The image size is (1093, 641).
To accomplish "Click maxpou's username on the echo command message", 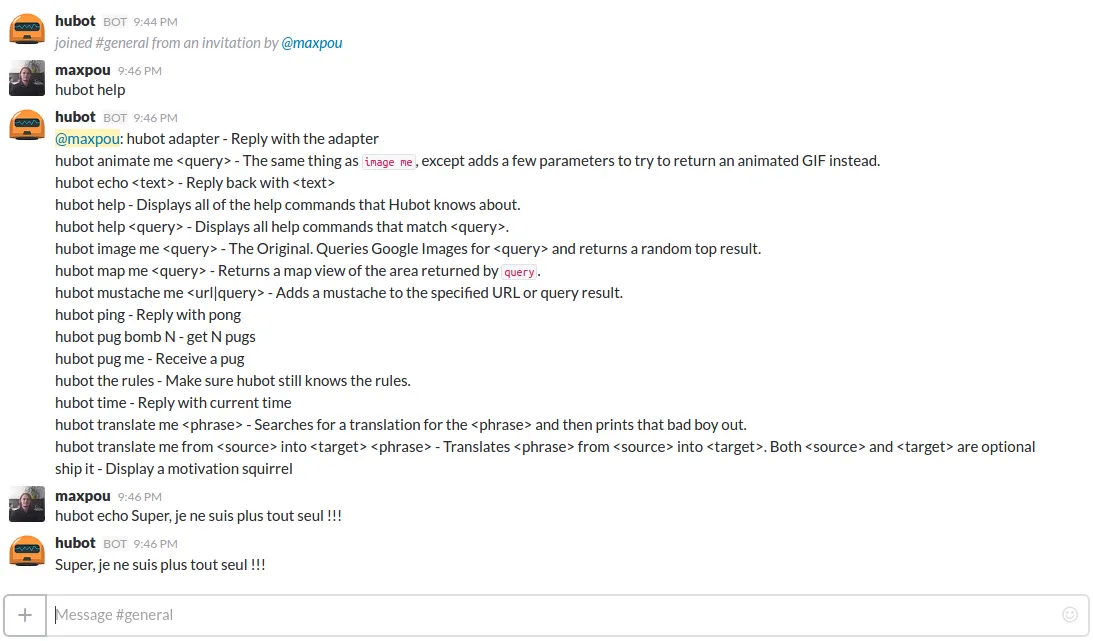I will pos(83,495).
